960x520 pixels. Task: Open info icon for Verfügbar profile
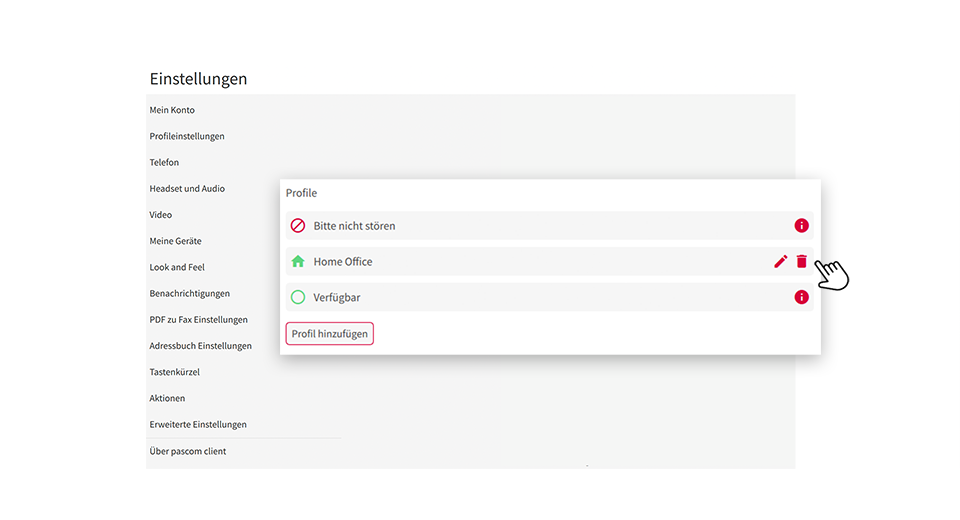[801, 297]
